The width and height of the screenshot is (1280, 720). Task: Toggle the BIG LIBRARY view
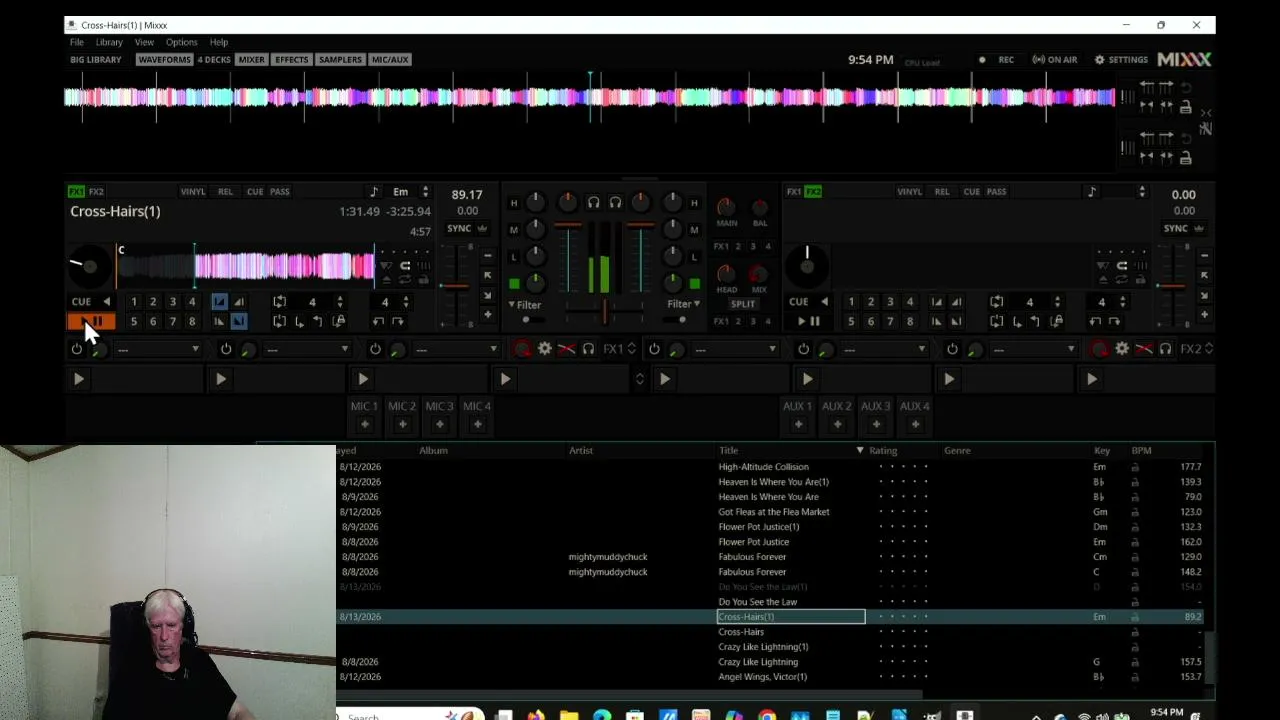(x=96, y=60)
